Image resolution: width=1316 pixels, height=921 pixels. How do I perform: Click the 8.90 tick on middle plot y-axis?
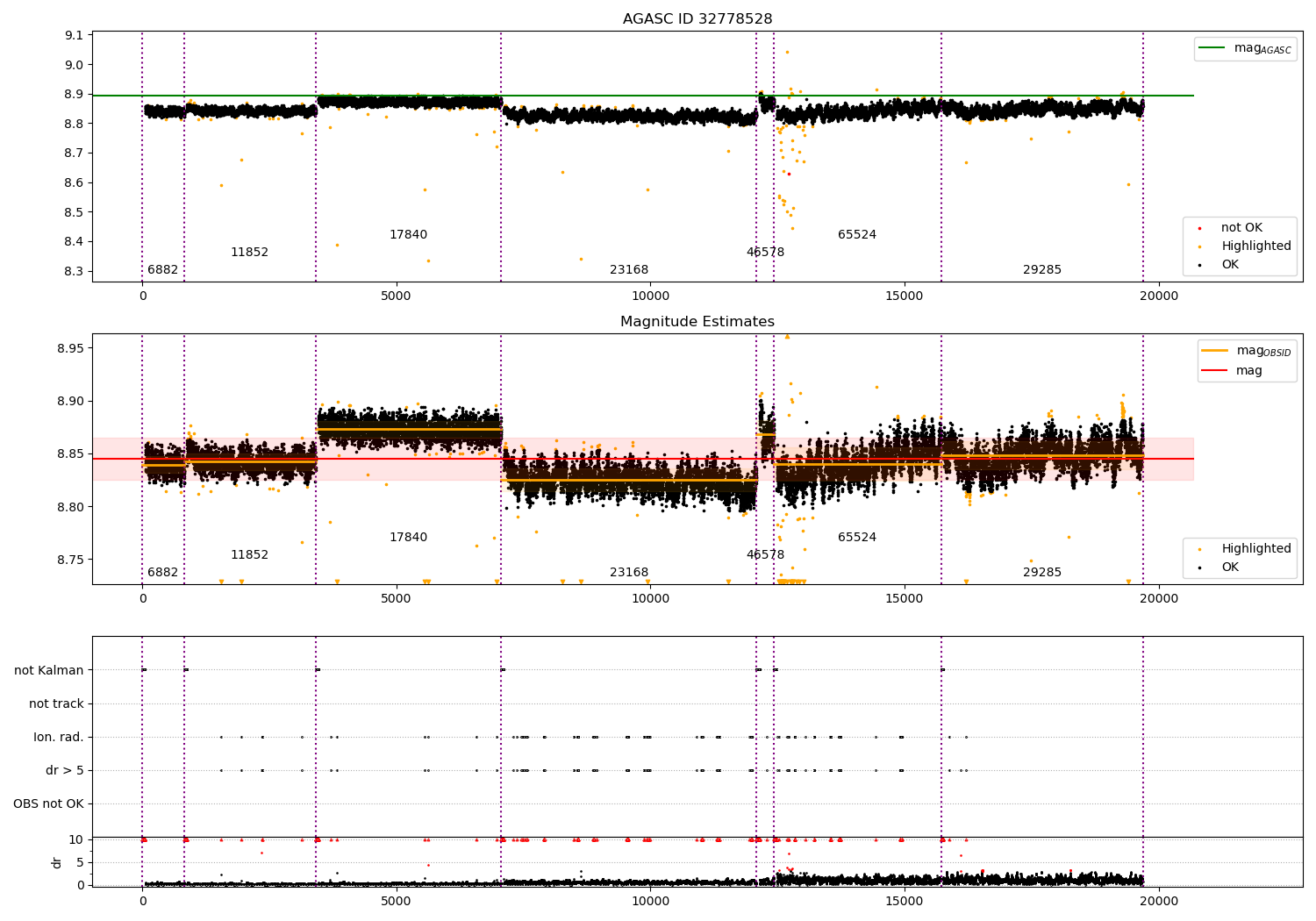coord(70,402)
